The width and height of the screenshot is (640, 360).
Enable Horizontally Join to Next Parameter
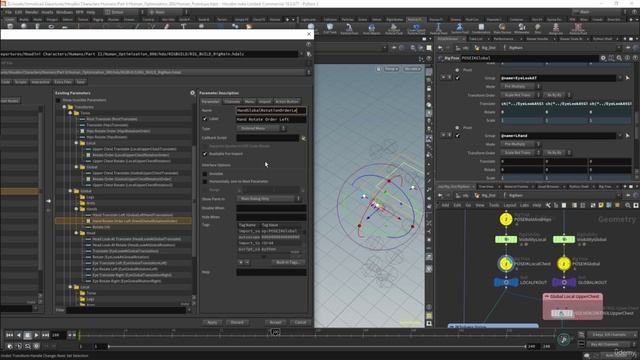click(205, 181)
